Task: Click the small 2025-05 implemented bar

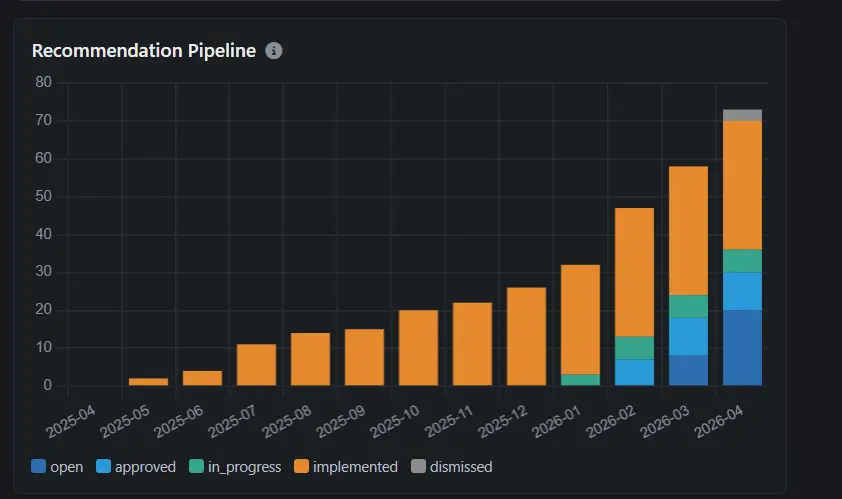Action: click(148, 382)
